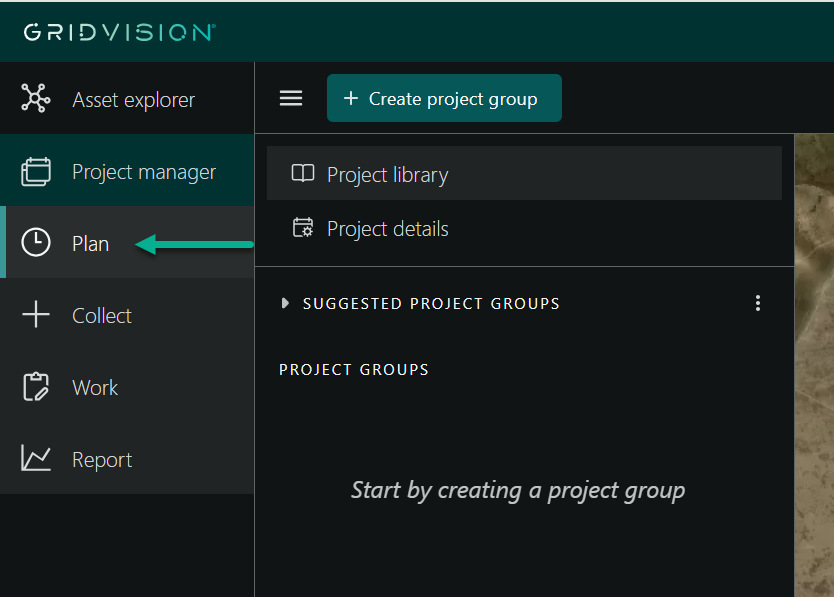Click the Project library book icon
The width and height of the screenshot is (834, 597).
302,174
